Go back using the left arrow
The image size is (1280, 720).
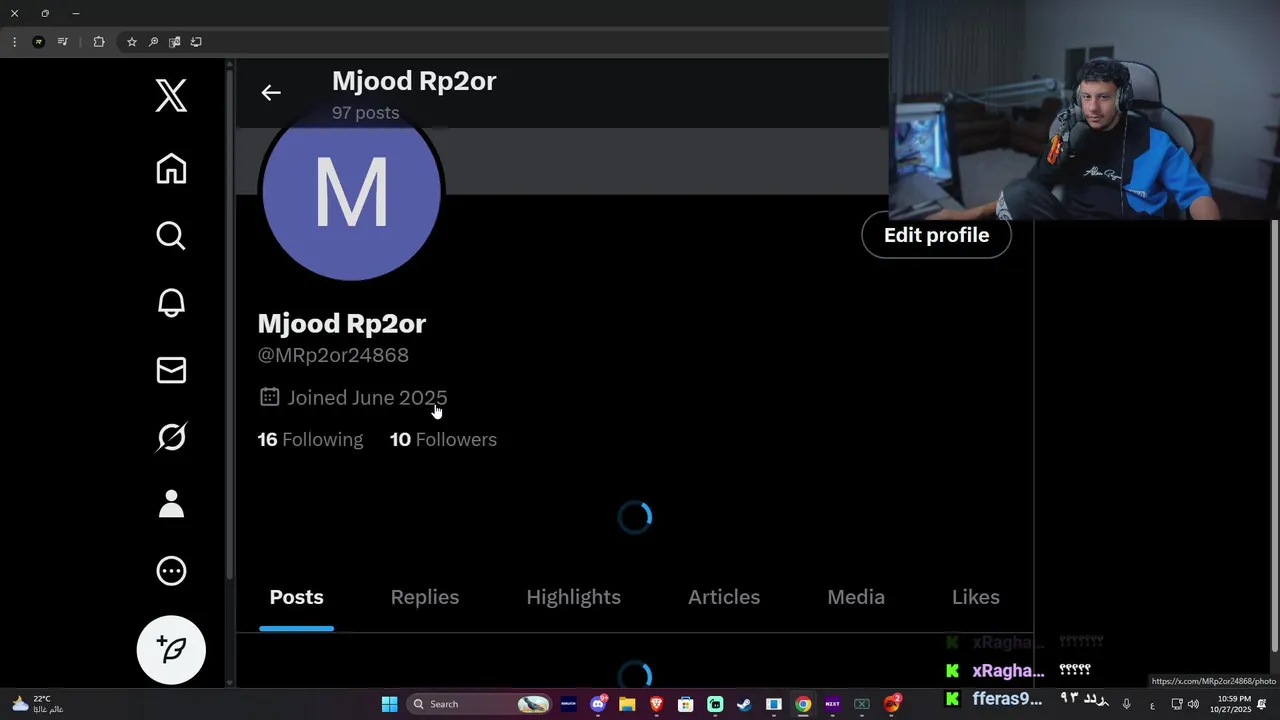271,93
